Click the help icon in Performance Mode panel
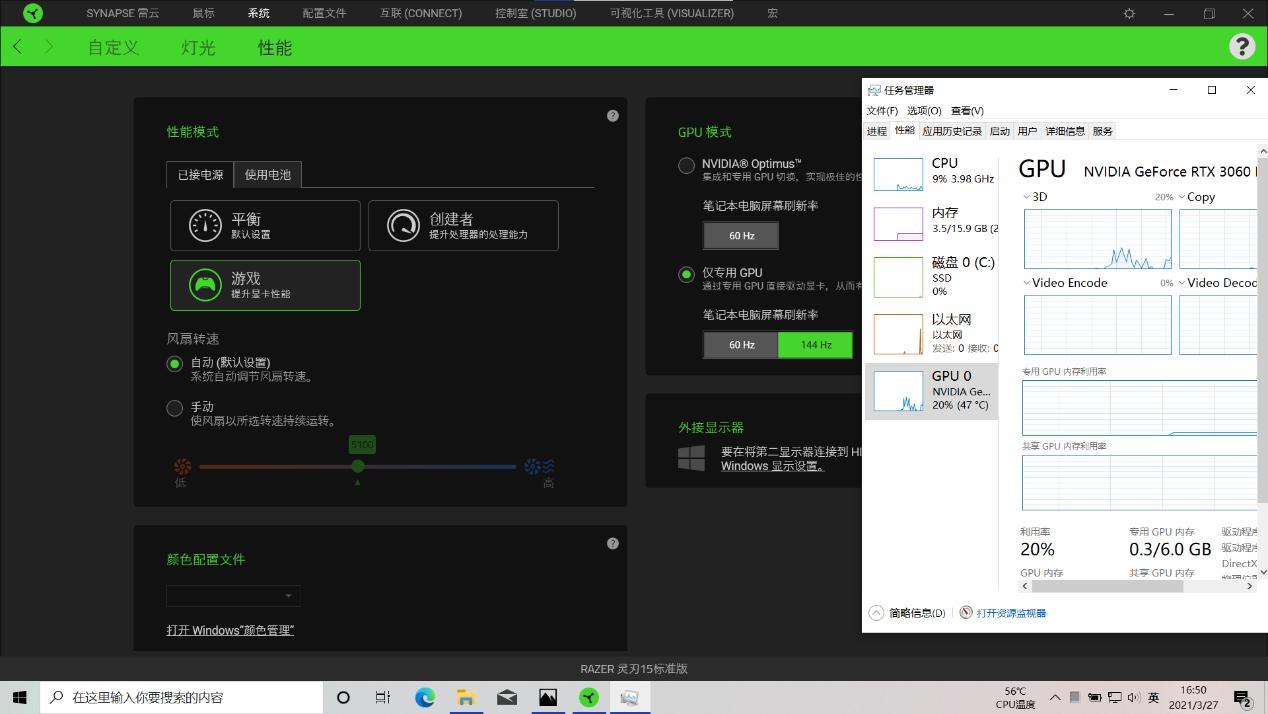Viewport: 1268px width, 714px height. coord(613,116)
